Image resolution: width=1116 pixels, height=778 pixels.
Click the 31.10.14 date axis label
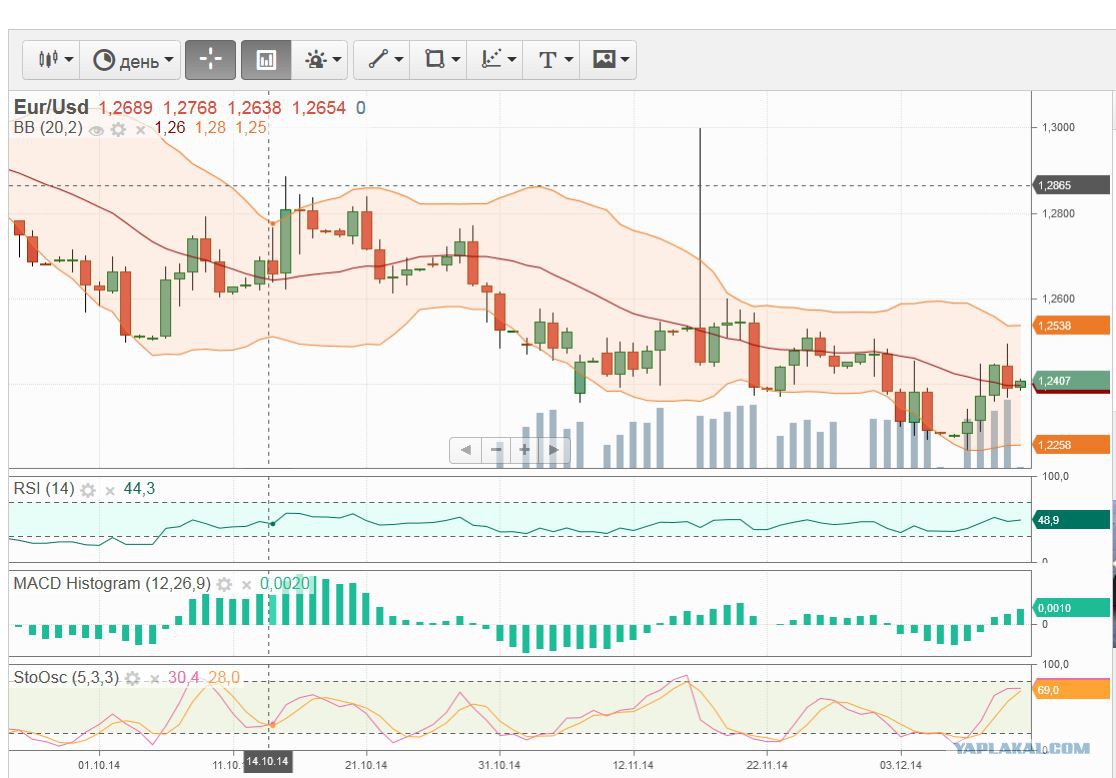click(x=499, y=765)
